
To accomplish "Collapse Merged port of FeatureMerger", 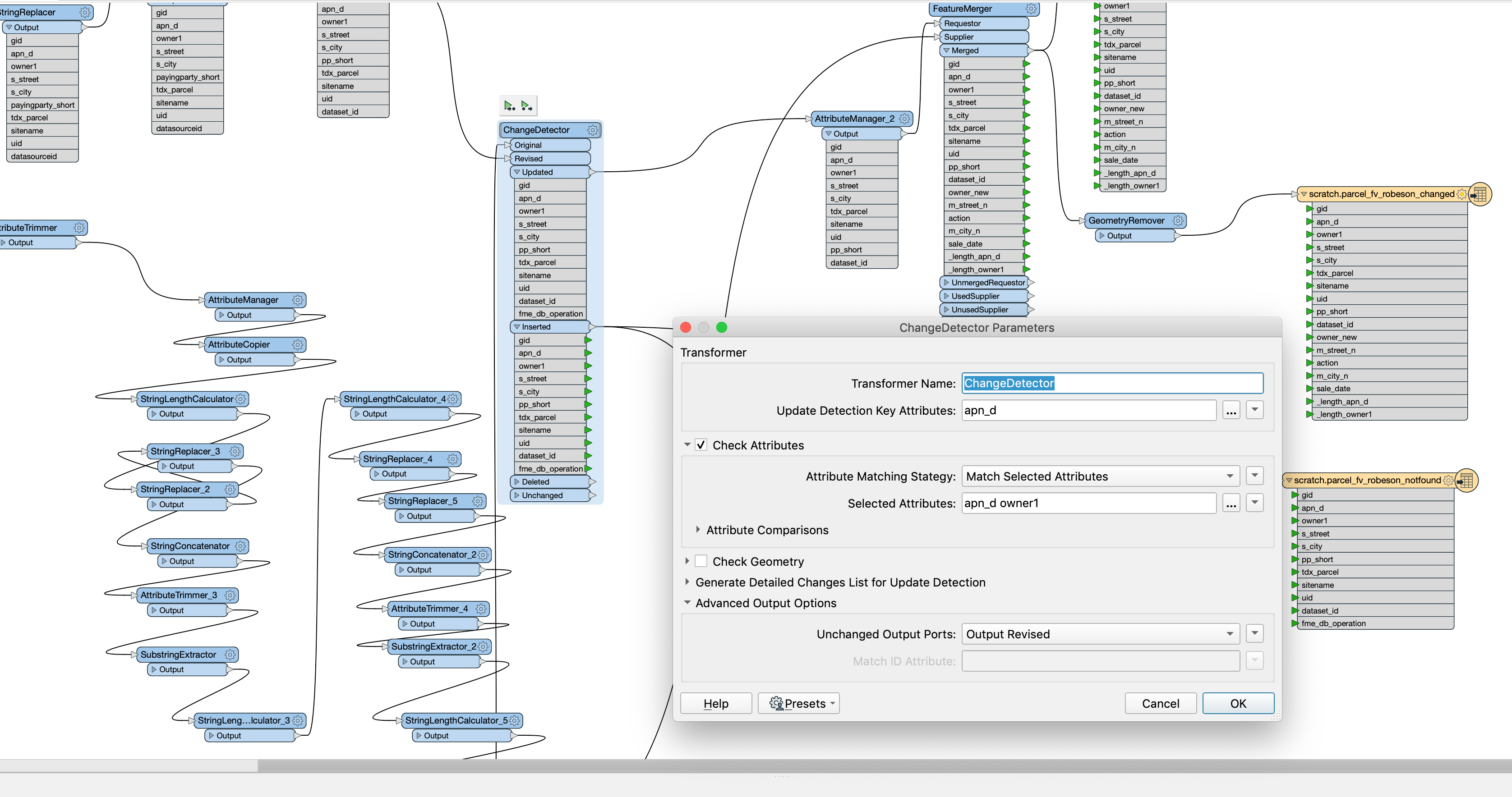I will tap(946, 50).
